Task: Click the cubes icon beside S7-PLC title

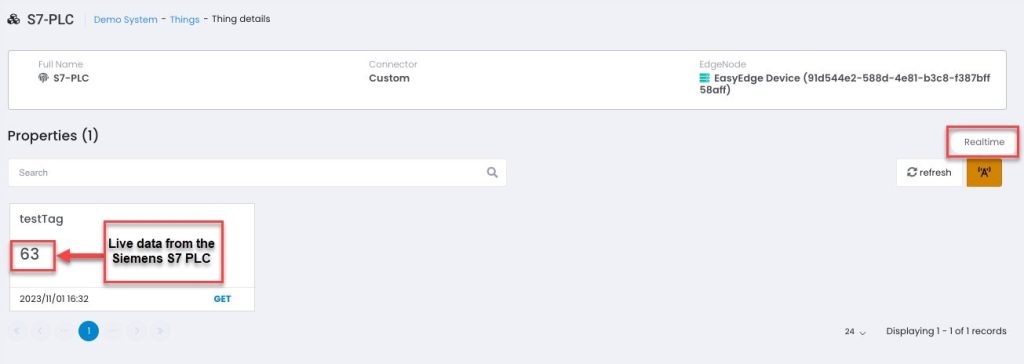Action: pyautogui.click(x=13, y=20)
